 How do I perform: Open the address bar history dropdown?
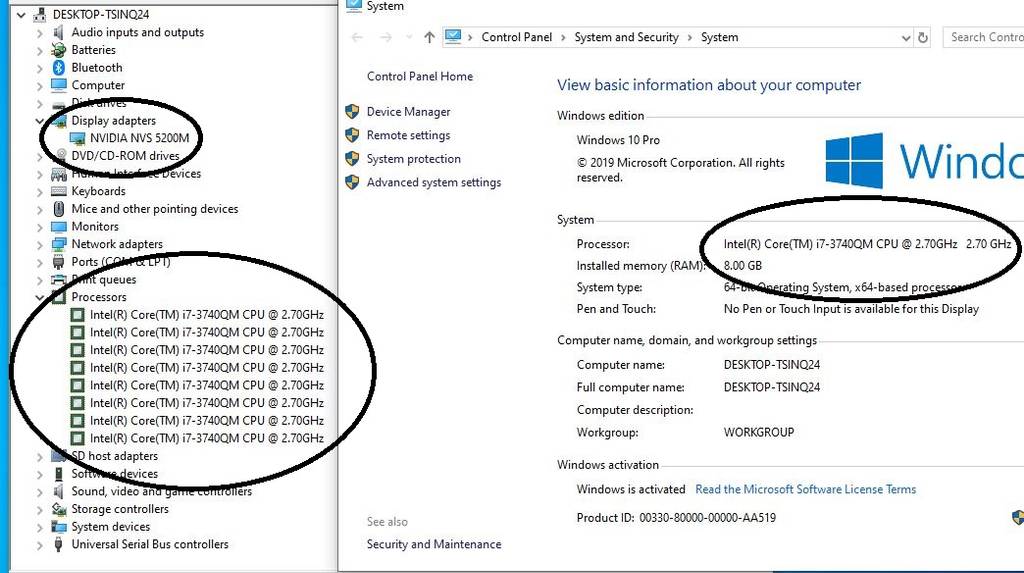(x=906, y=38)
